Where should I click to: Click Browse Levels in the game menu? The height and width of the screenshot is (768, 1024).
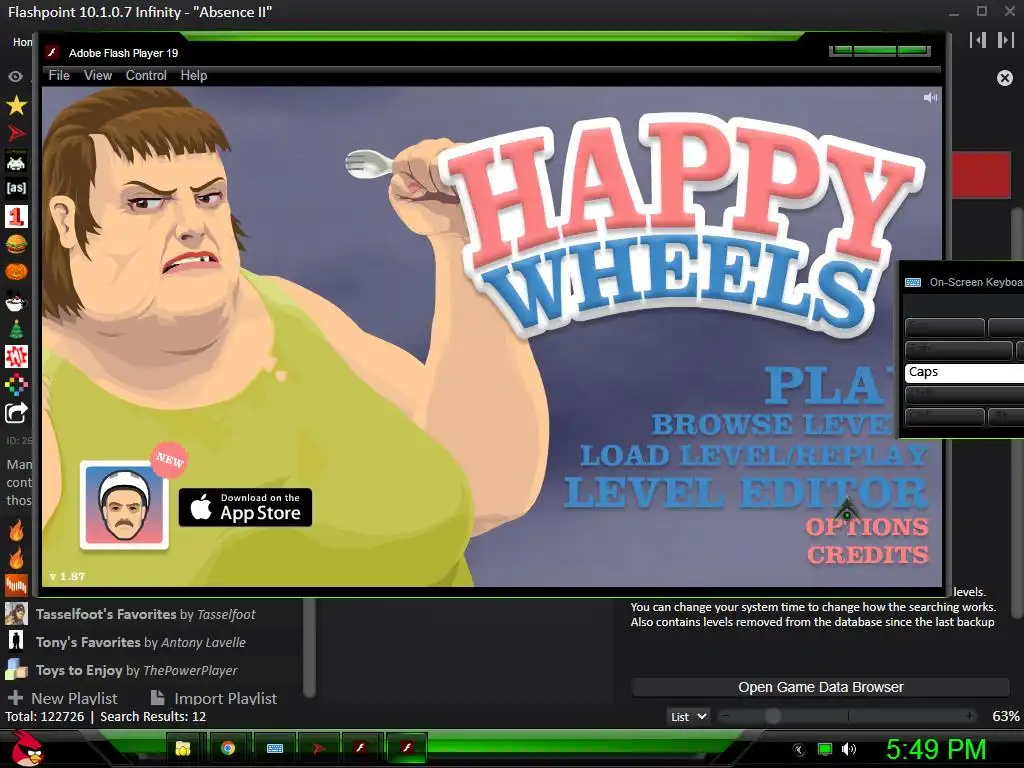[772, 424]
